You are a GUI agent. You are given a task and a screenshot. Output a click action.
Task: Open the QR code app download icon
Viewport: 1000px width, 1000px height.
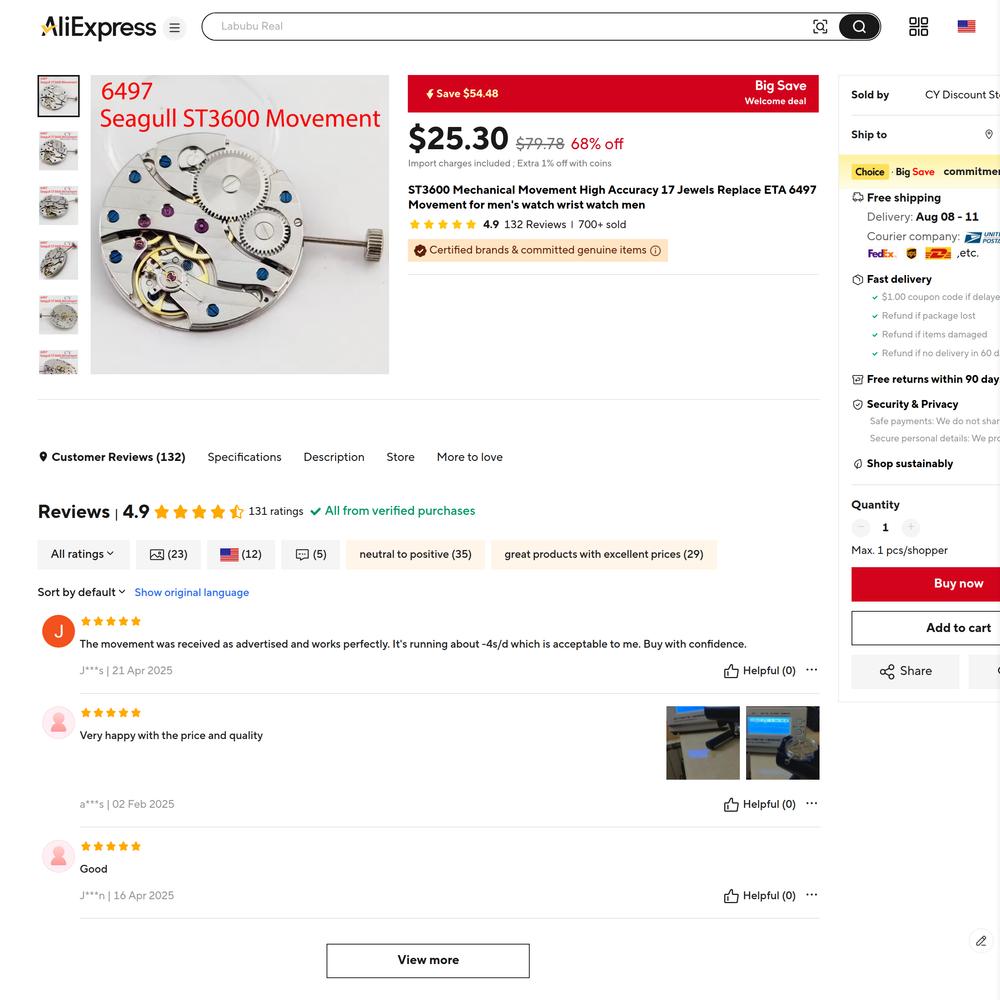918,27
